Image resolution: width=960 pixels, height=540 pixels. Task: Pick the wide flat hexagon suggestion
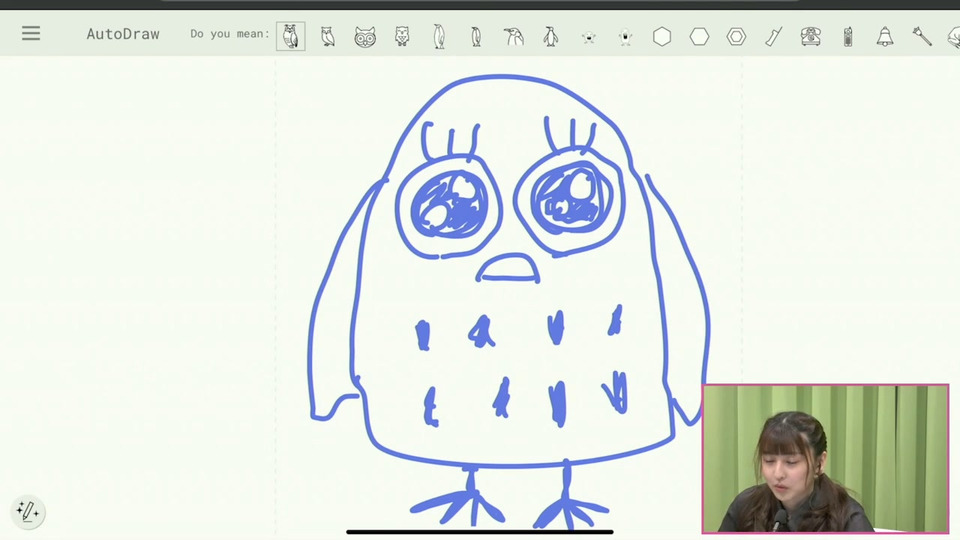click(x=699, y=37)
